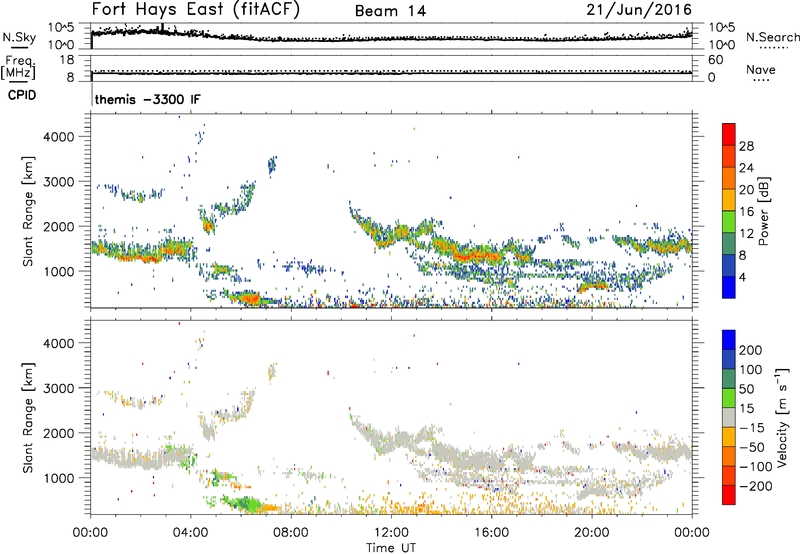The width and height of the screenshot is (800, 554).
Task: Click the "3000" tick on power panel
Action: pyautogui.click(x=58, y=182)
